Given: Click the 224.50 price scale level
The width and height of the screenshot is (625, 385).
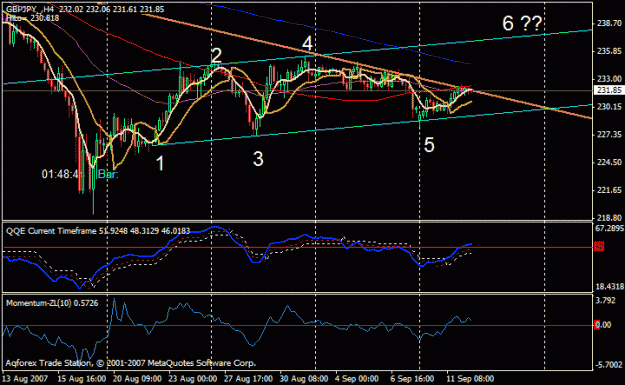Looking at the screenshot, I should 609,162.
